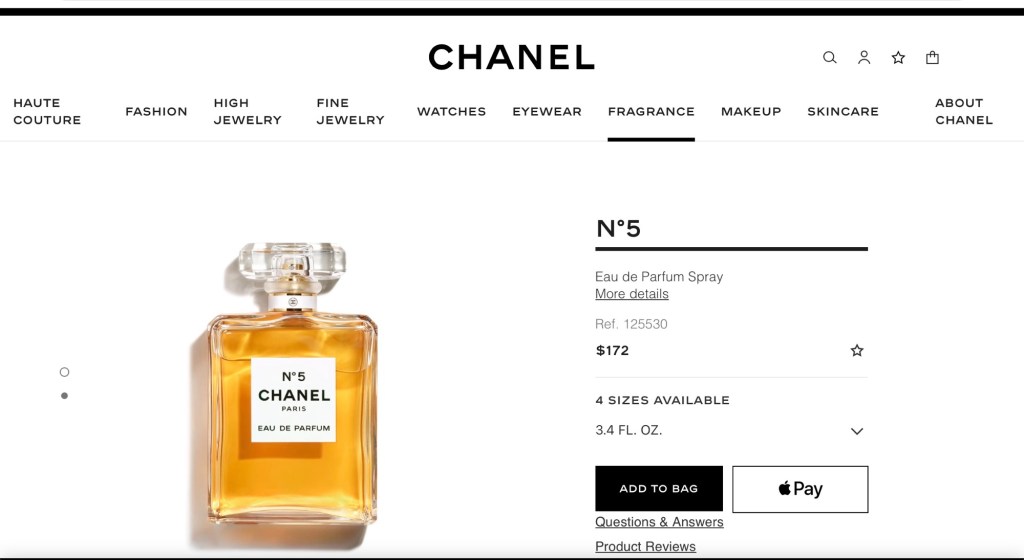Open the Haute Couture menu

click(47, 112)
